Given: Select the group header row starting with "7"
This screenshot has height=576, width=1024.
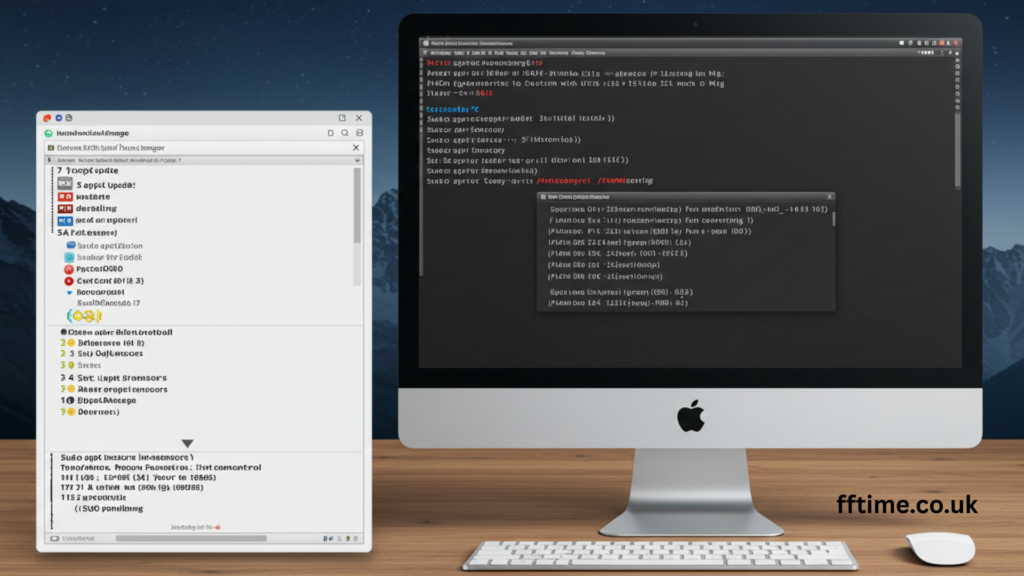Looking at the screenshot, I should tap(88, 170).
